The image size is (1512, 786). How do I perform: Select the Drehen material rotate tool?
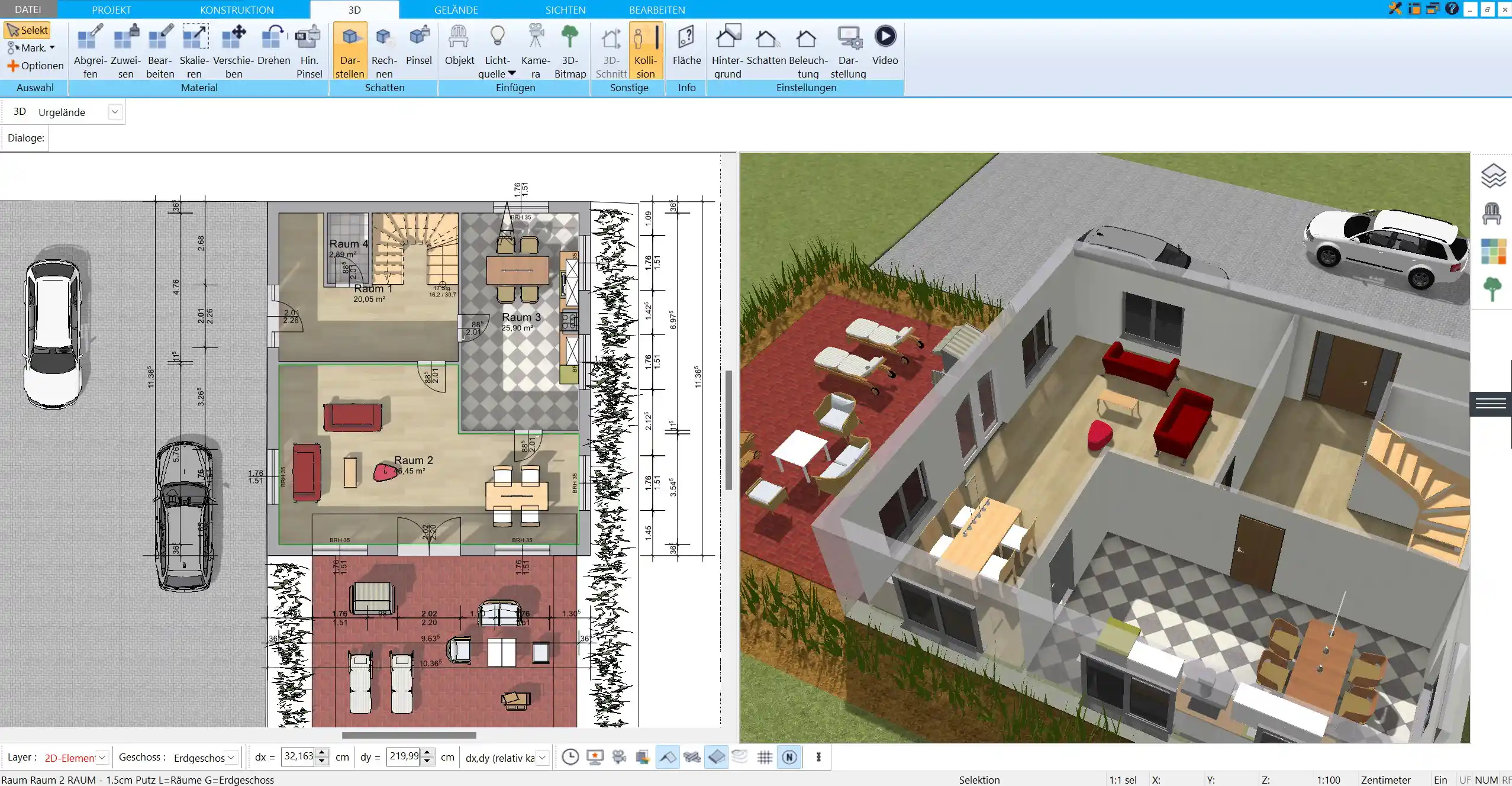click(x=273, y=45)
